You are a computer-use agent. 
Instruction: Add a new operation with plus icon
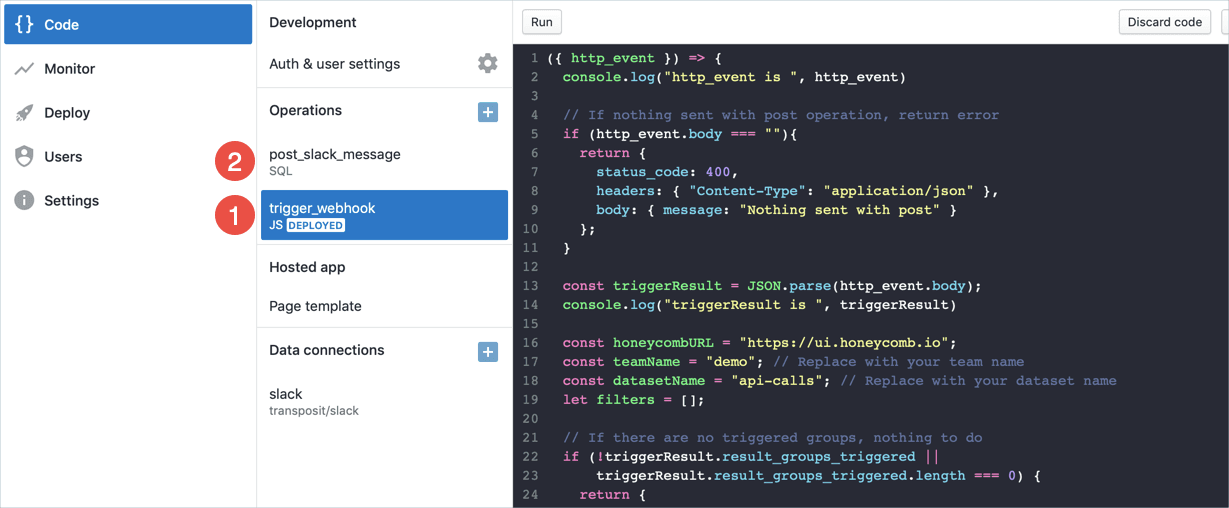click(x=487, y=112)
